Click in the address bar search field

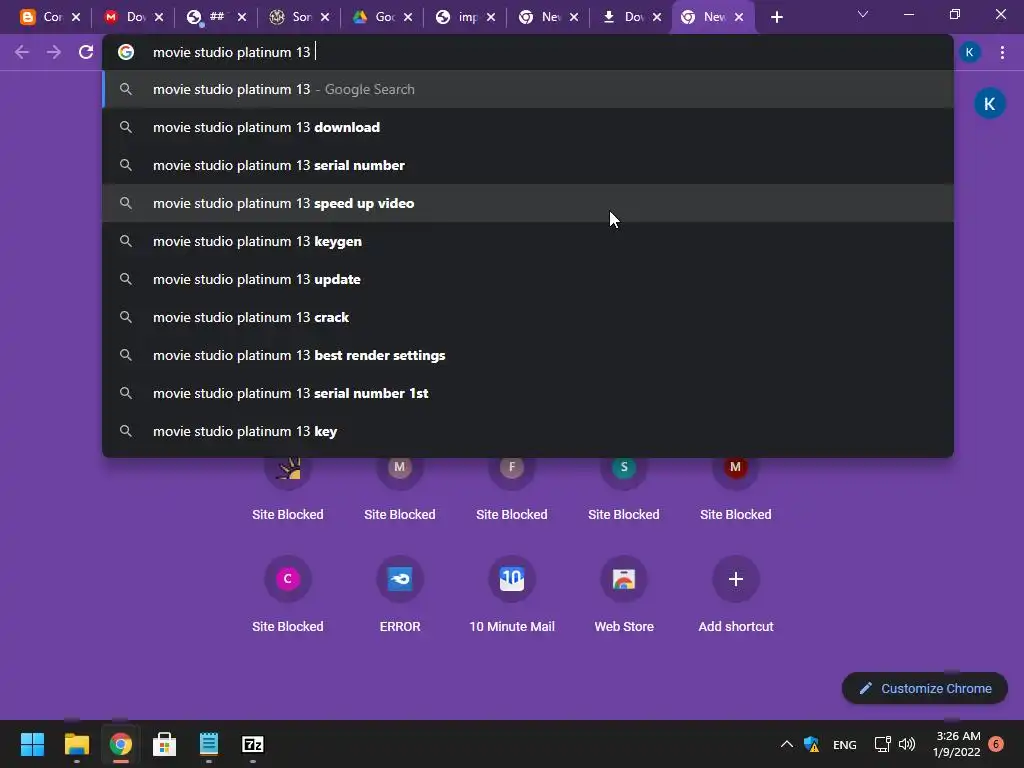click(x=528, y=52)
